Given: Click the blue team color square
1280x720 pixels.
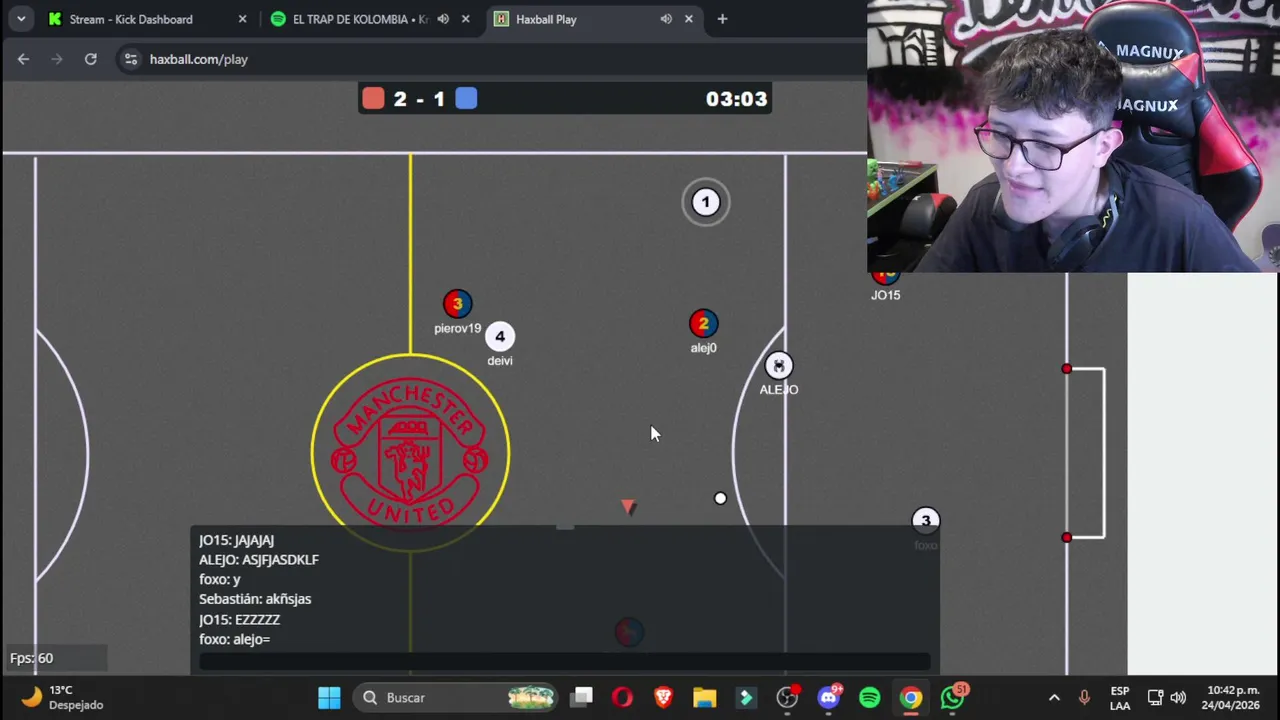Looking at the screenshot, I should [466, 98].
